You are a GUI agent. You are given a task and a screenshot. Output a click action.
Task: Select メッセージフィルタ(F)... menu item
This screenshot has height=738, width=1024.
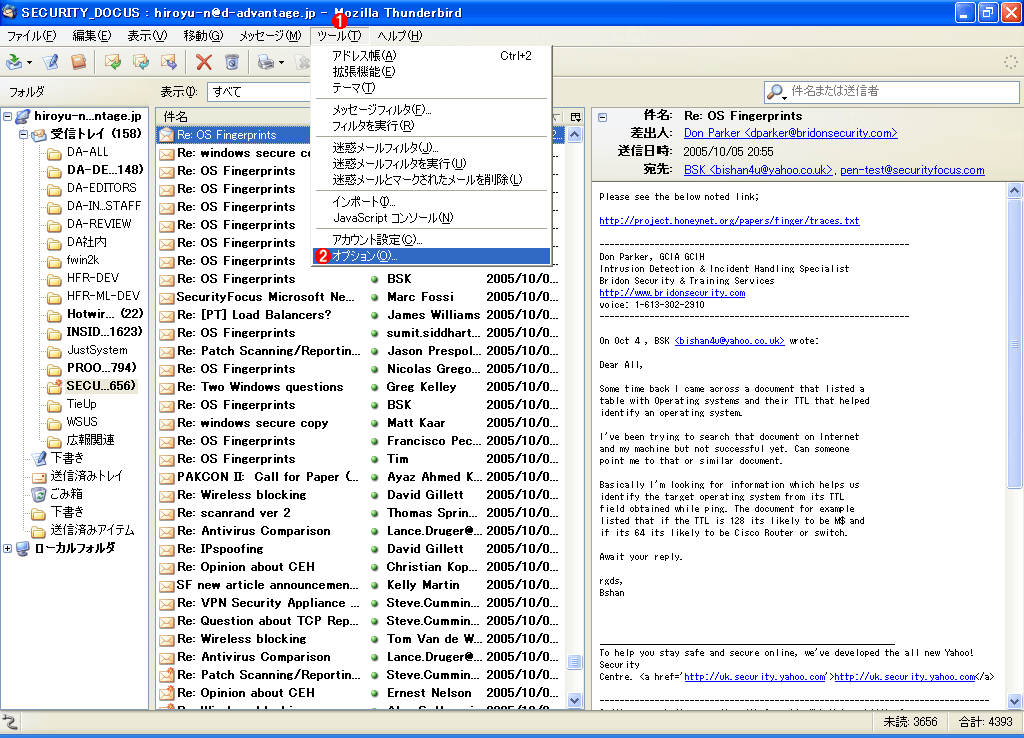coord(432,110)
